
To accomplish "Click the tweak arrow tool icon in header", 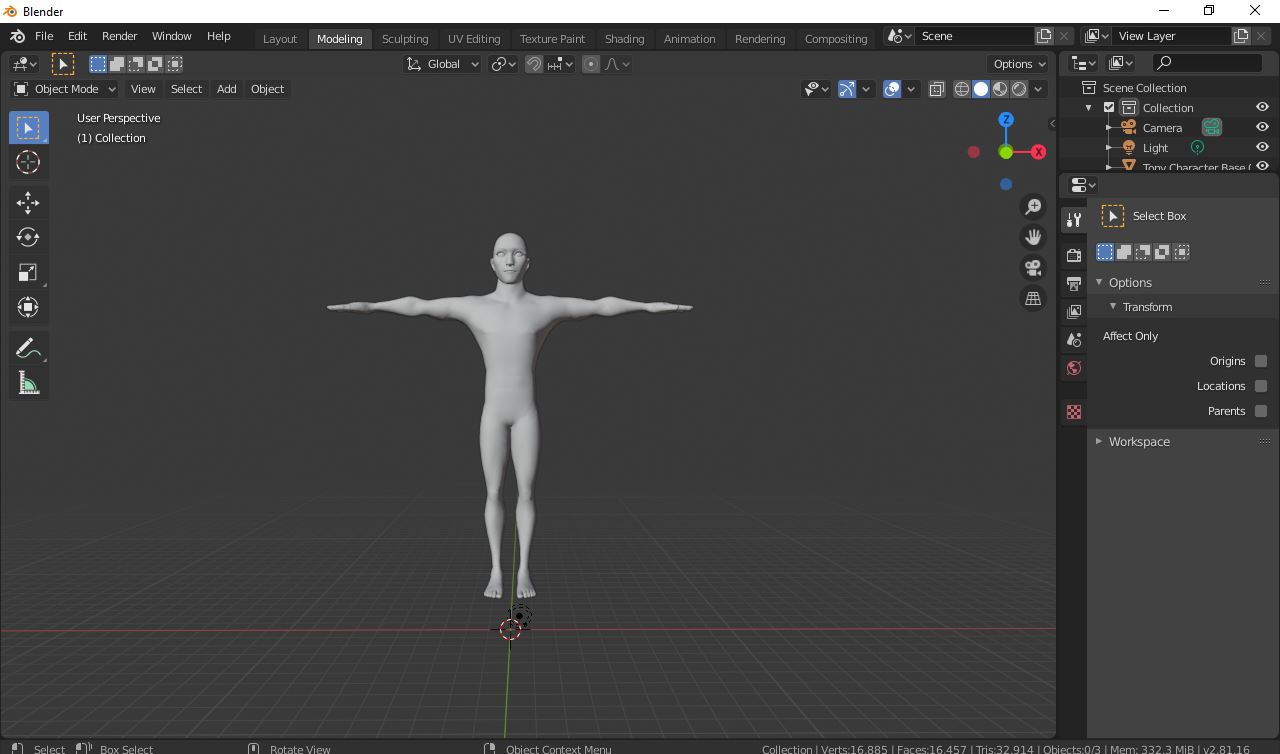I will coord(63,64).
